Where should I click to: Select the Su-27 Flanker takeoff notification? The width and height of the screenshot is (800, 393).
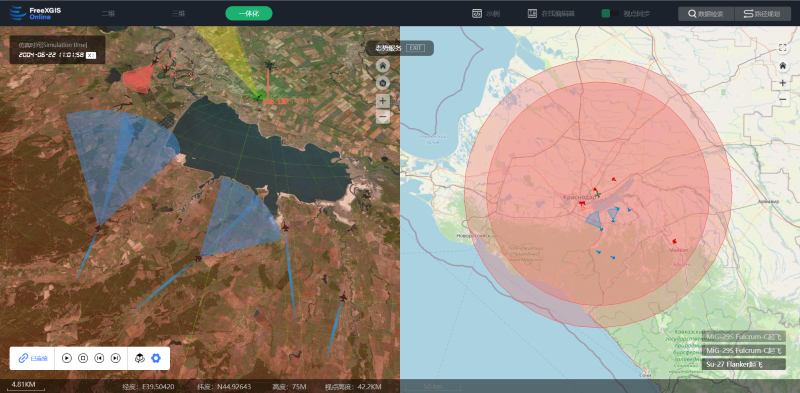tap(743, 364)
